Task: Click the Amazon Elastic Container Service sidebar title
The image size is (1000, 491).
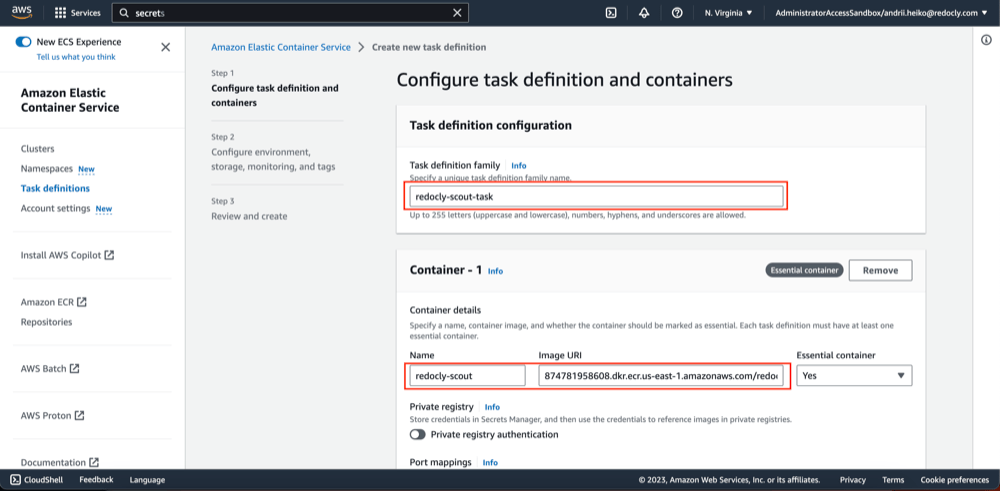Action: click(70, 100)
